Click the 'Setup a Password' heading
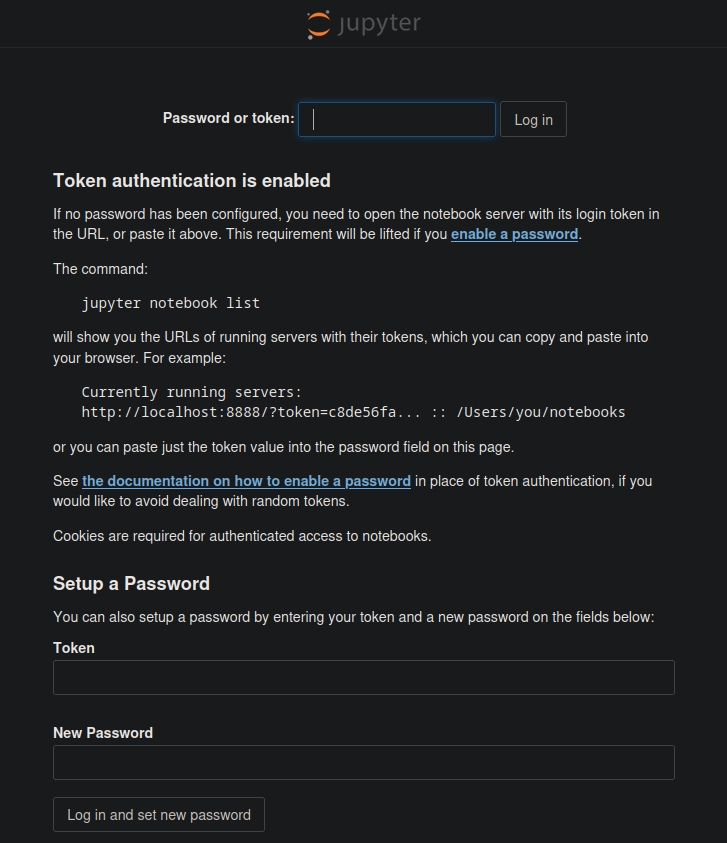Image resolution: width=727 pixels, height=843 pixels. pyautogui.click(x=131, y=584)
